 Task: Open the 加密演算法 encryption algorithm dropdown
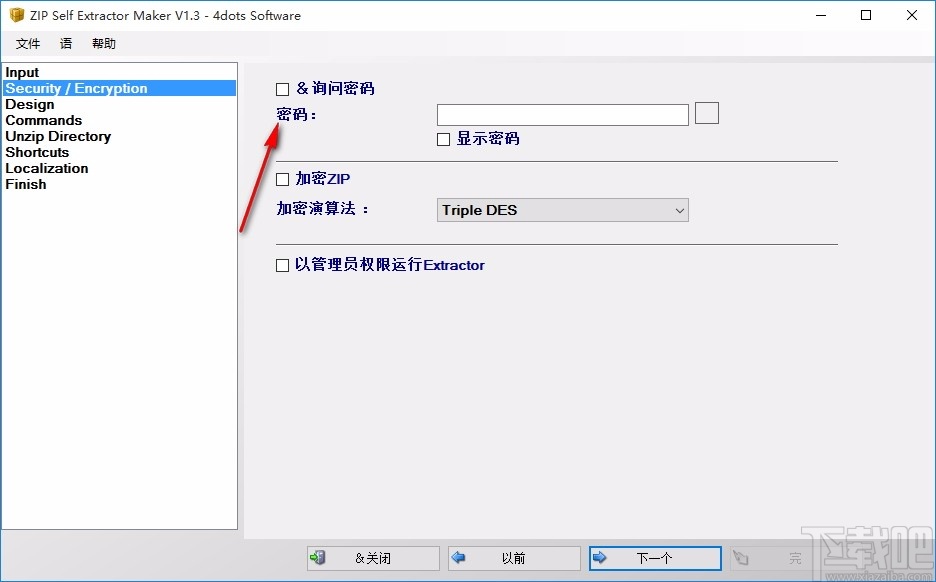pyautogui.click(x=562, y=210)
